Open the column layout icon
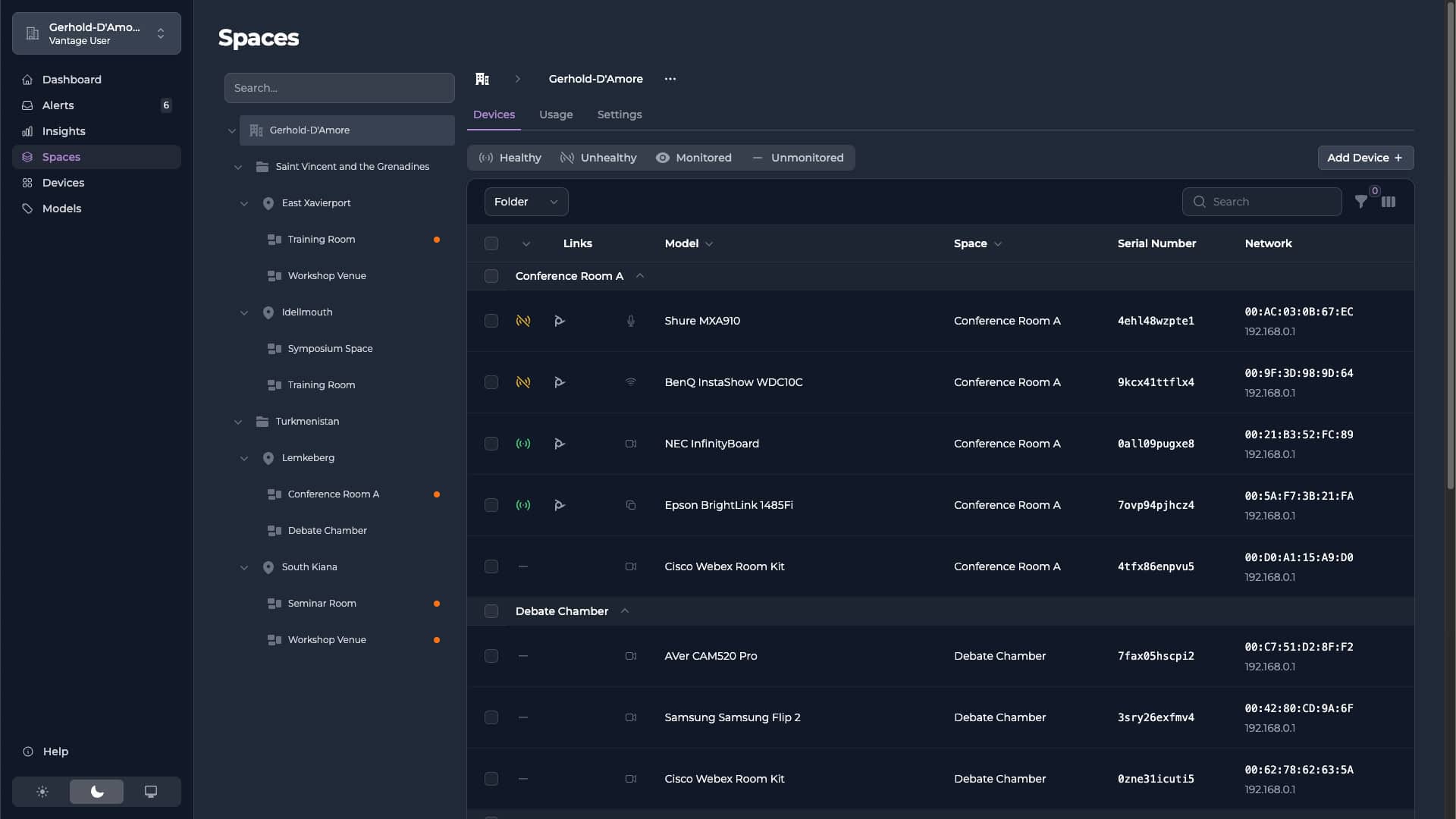1456x819 pixels. 1389,202
